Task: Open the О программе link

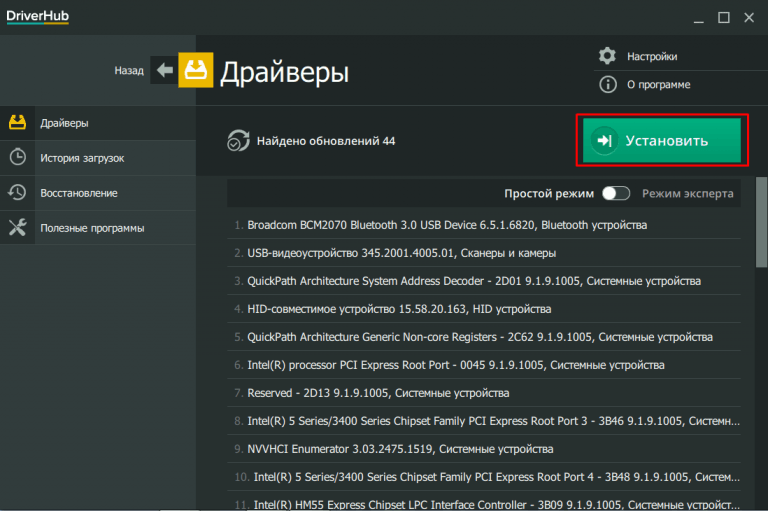Action: coord(658,85)
